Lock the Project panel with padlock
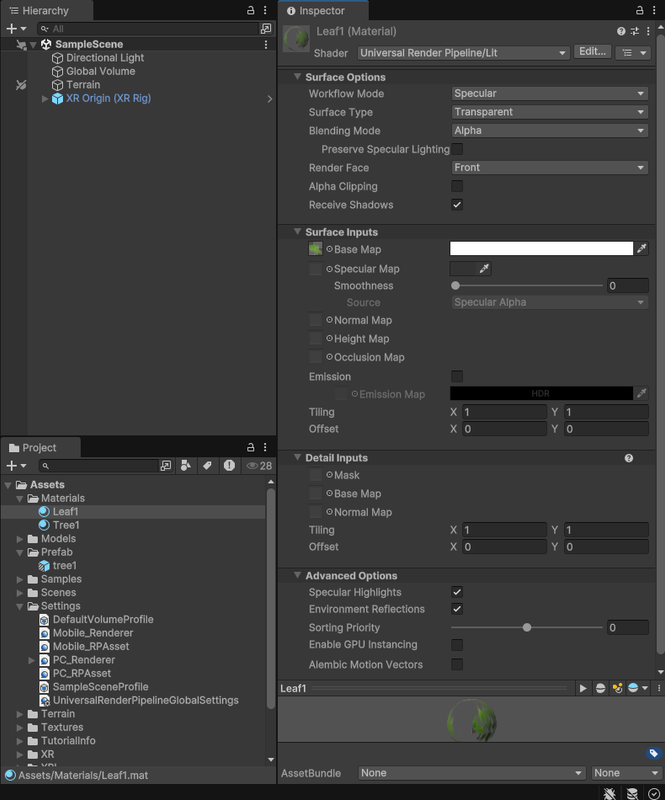Image resolution: width=665 pixels, height=800 pixels. pyautogui.click(x=251, y=447)
